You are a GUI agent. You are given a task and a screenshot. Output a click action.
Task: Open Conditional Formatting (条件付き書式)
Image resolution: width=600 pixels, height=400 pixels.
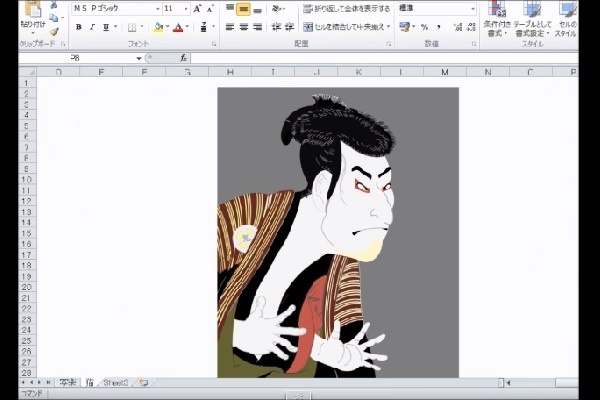(497, 18)
